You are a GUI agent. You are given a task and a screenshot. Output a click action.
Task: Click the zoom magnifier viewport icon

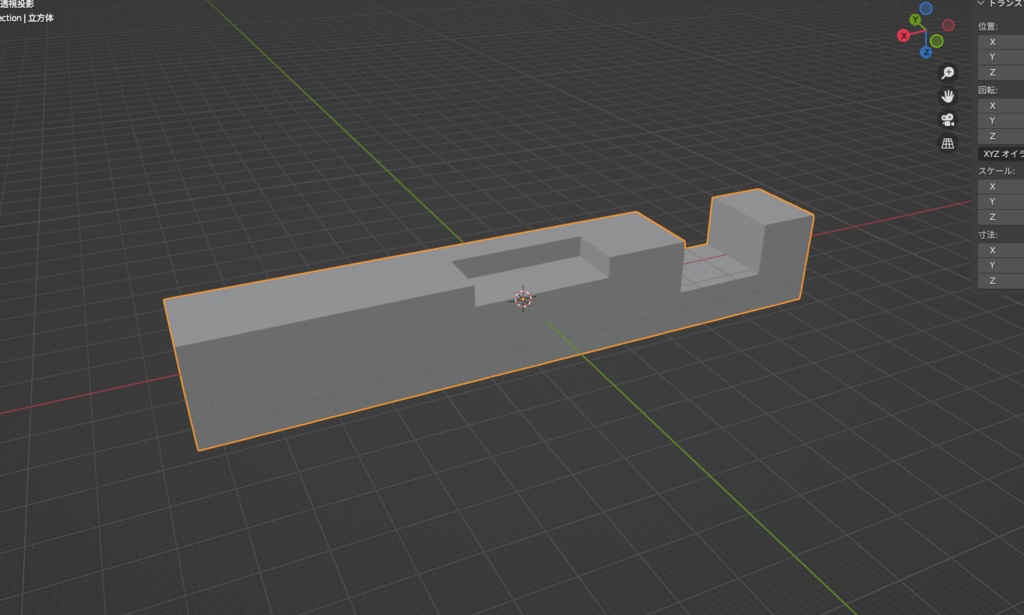[948, 72]
